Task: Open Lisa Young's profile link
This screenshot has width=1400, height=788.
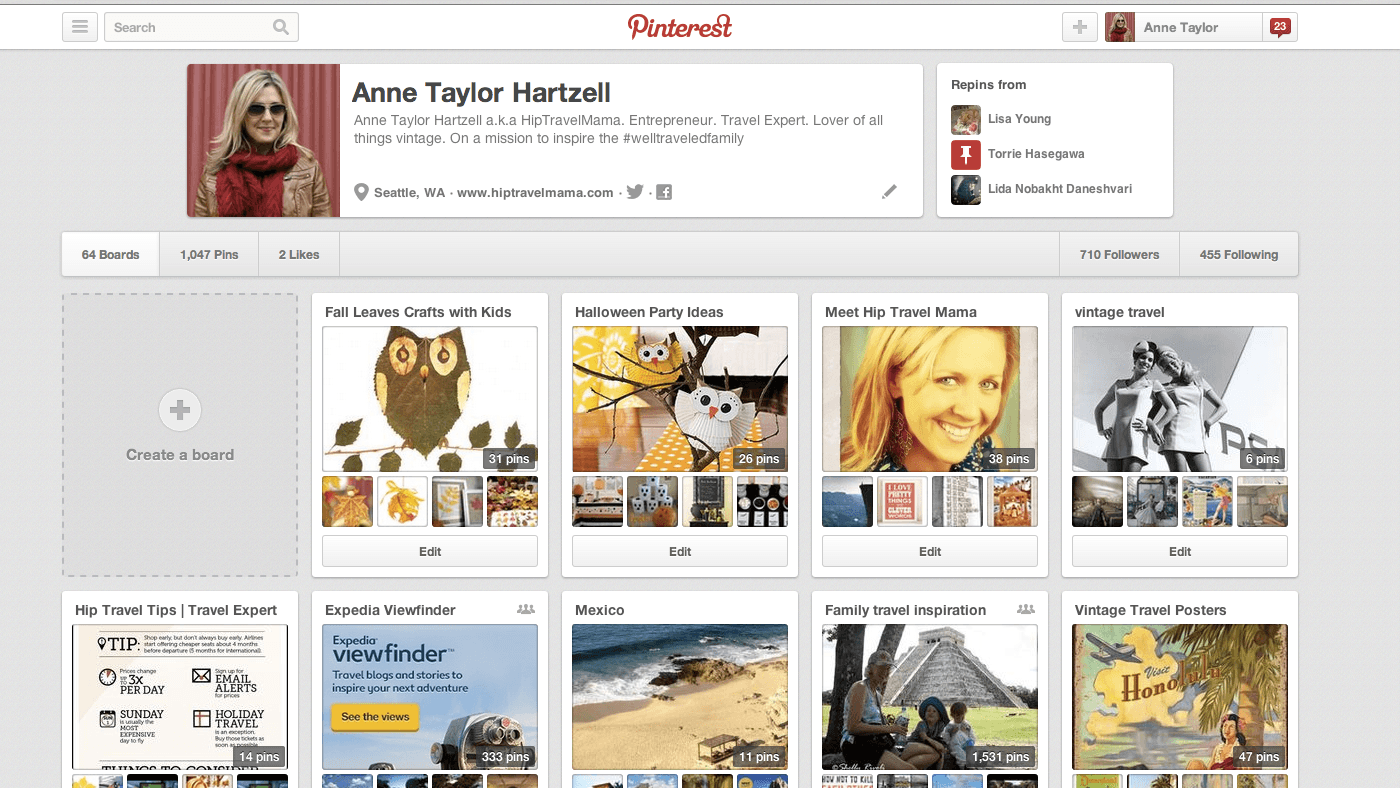Action: pyautogui.click(x=1019, y=119)
